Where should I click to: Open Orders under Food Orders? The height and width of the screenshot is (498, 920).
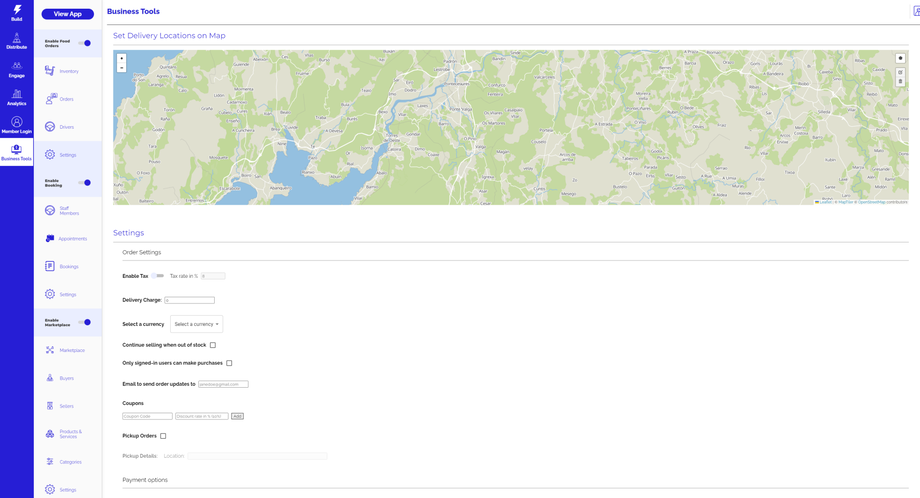60,99
